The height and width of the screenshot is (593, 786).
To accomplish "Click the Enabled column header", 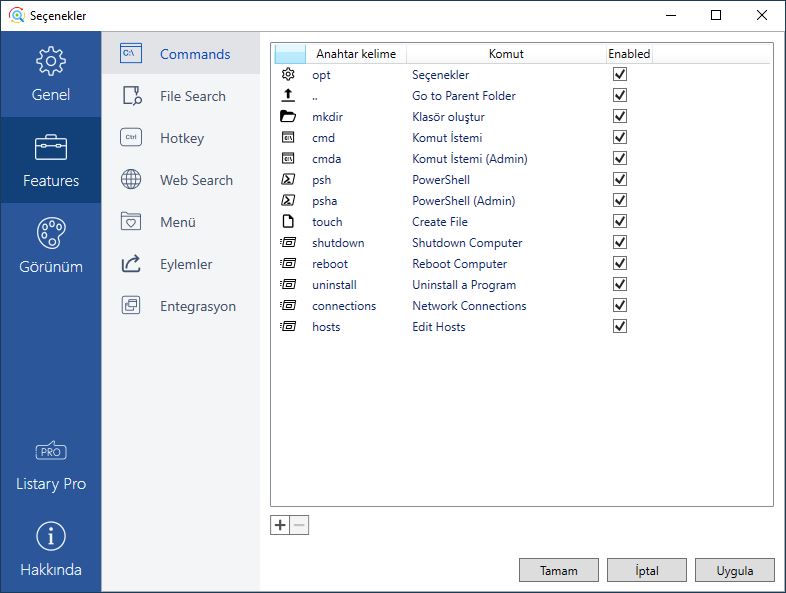I will coord(629,54).
